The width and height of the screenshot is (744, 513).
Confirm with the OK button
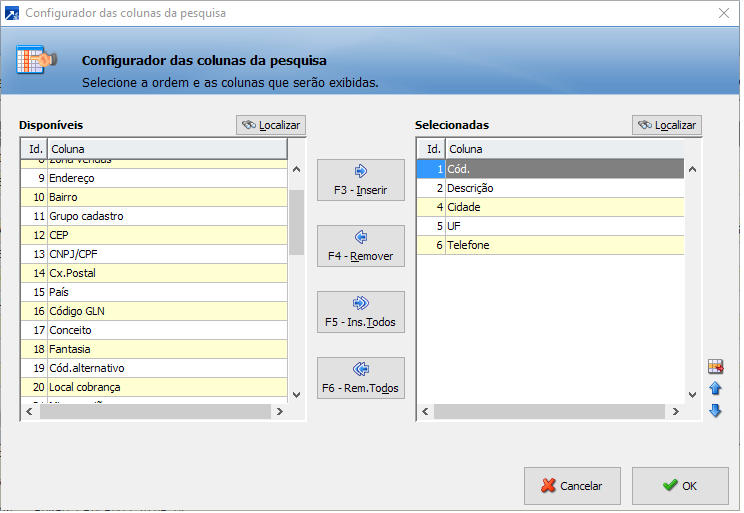pyautogui.click(x=680, y=486)
